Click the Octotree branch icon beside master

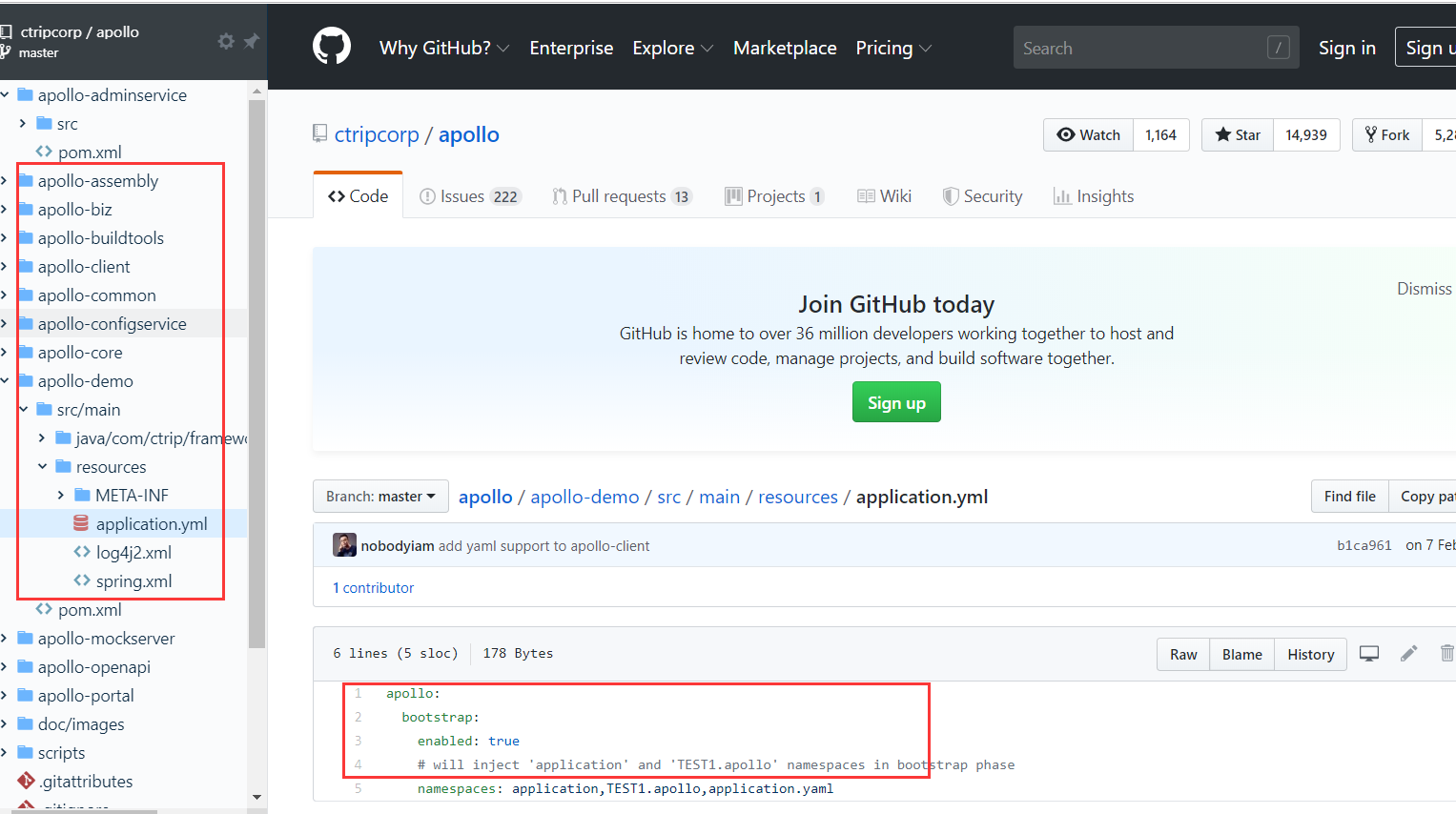point(6,52)
